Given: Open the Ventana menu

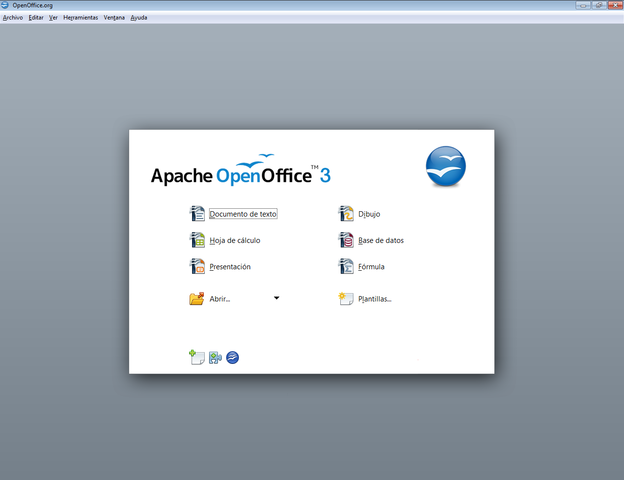Looking at the screenshot, I should click(114, 18).
